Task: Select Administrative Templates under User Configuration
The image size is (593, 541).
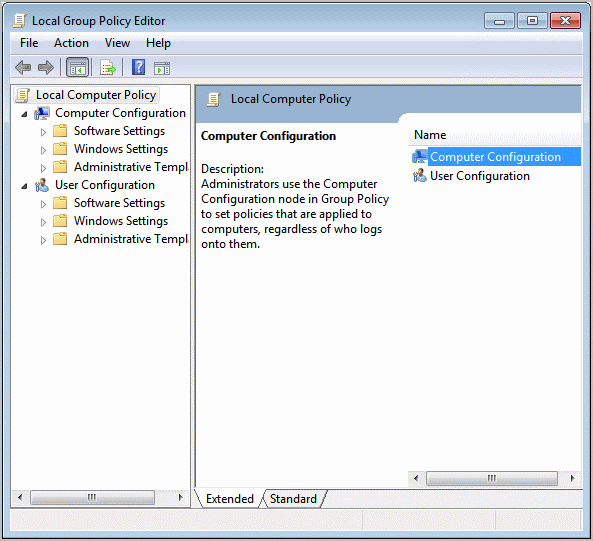Action: [x=131, y=239]
